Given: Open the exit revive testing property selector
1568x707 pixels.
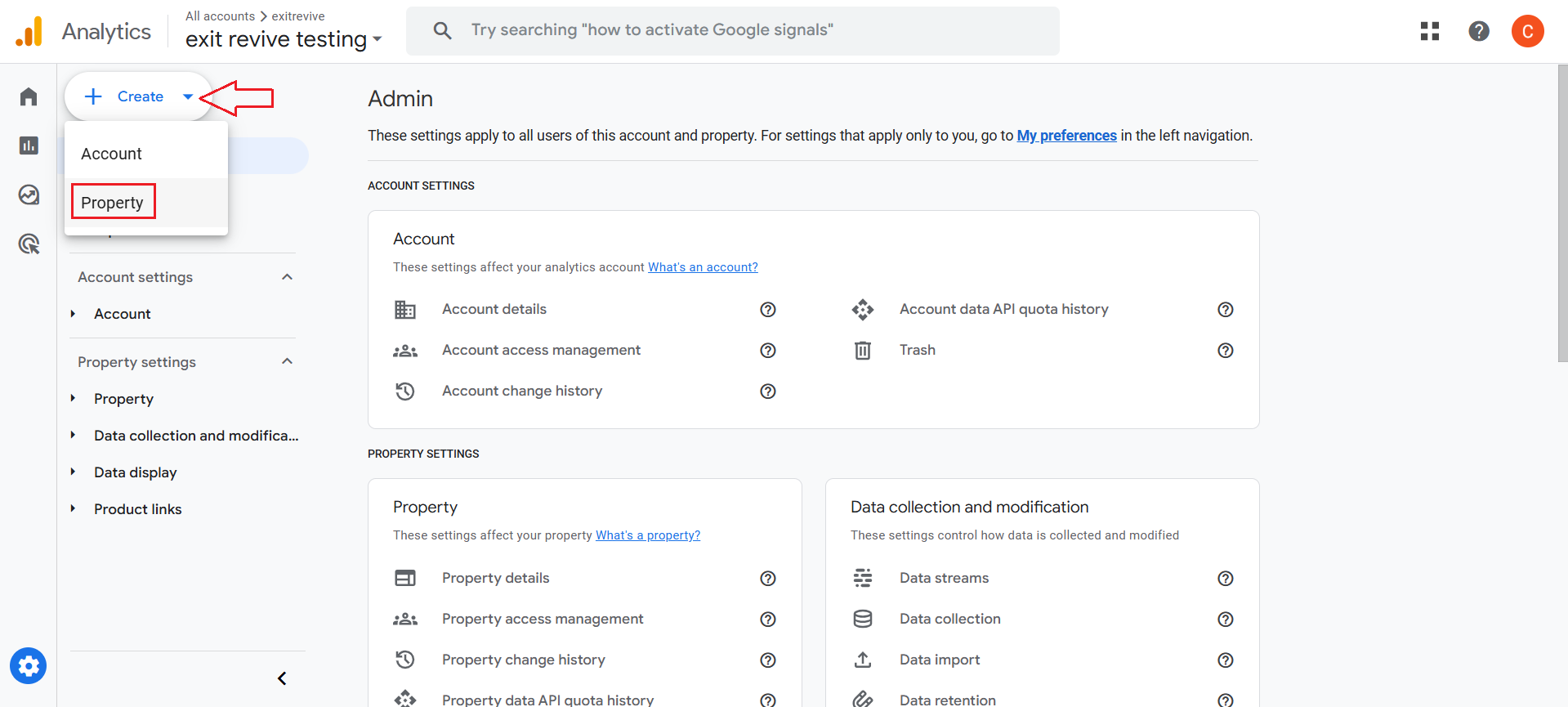Looking at the screenshot, I should click(283, 39).
